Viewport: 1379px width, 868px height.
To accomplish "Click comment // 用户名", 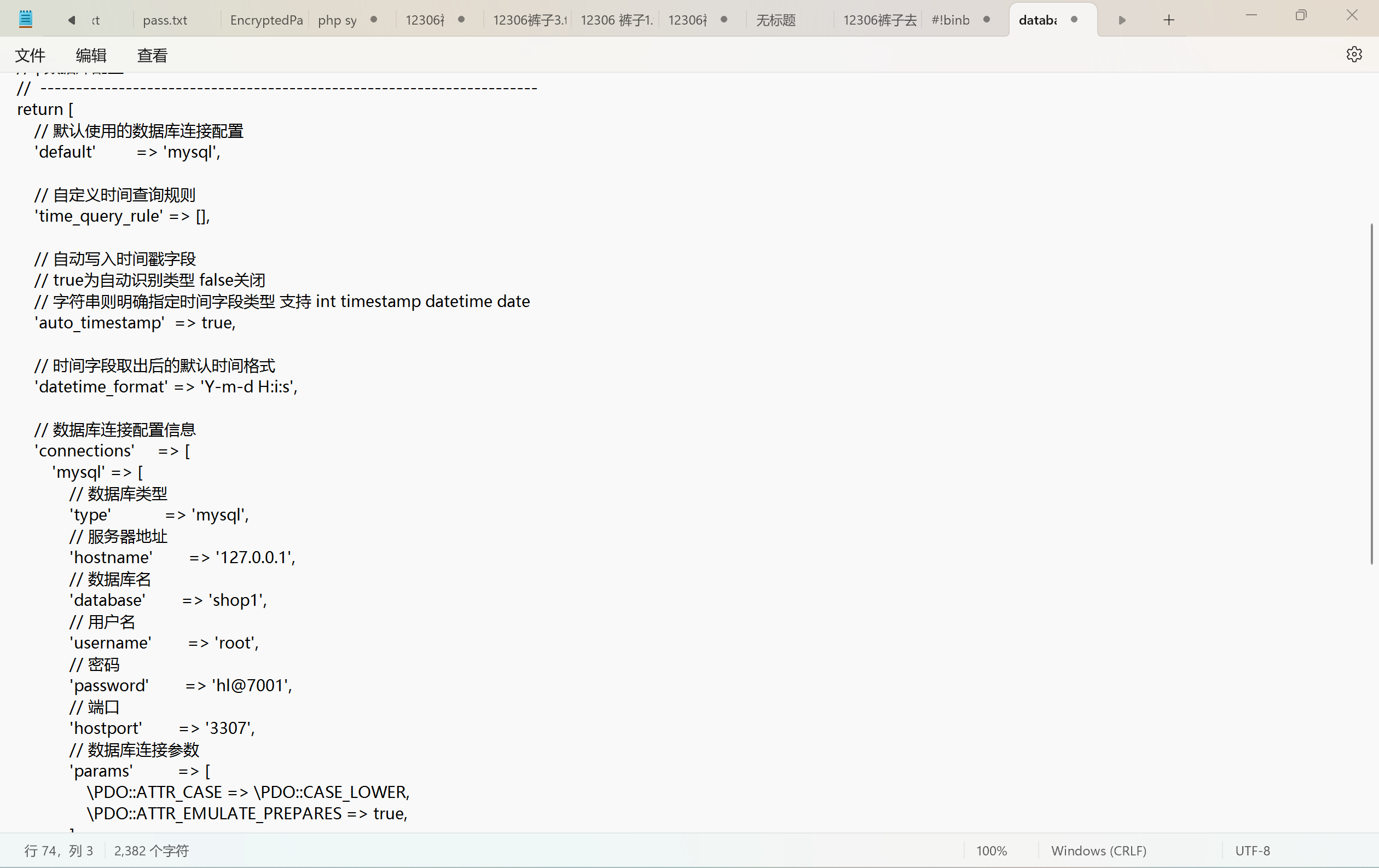I will 102,621.
